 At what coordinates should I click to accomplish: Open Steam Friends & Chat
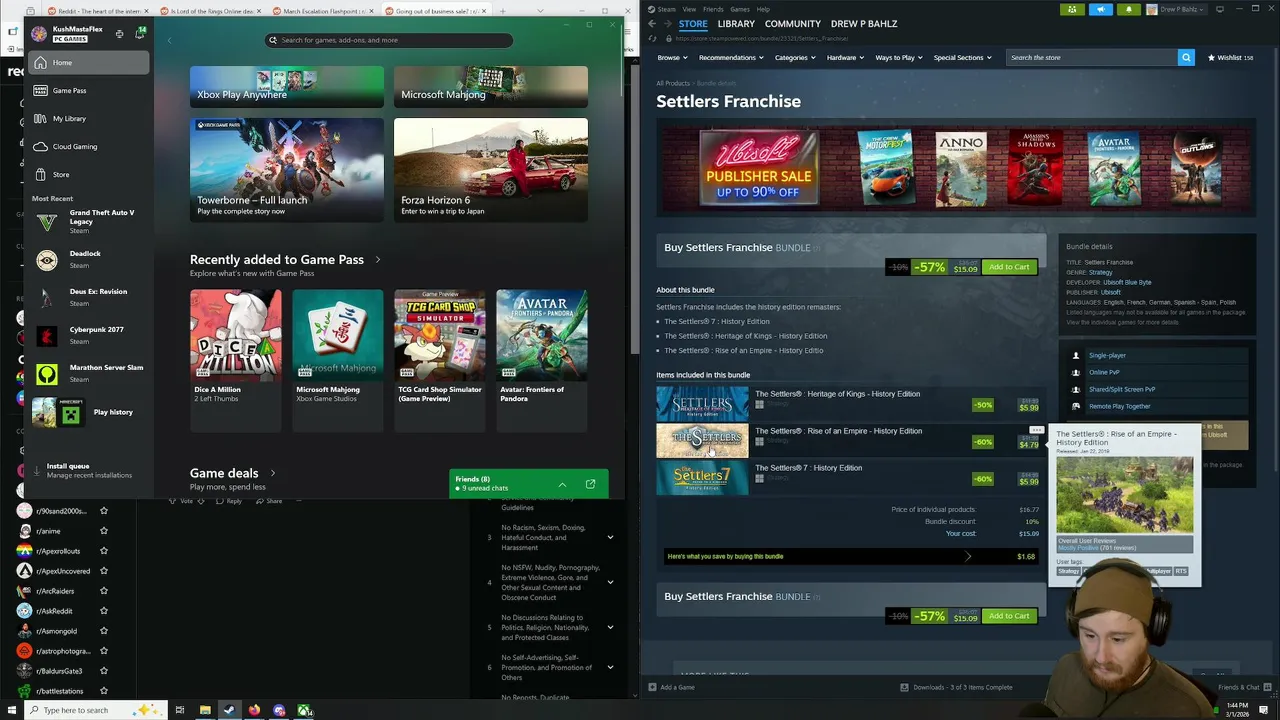pyautogui.click(x=1238, y=687)
